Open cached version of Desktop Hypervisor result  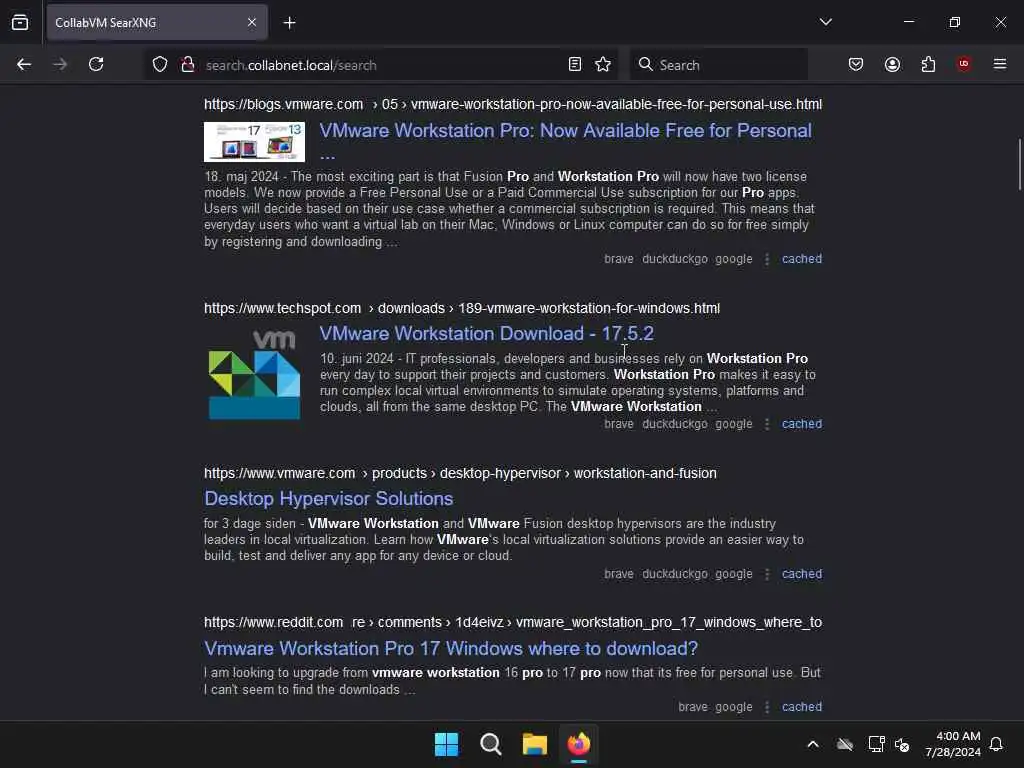pyautogui.click(x=802, y=574)
